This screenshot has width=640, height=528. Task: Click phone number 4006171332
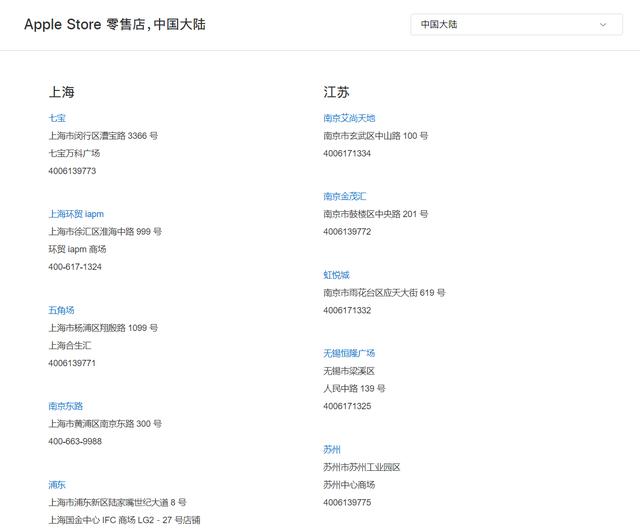click(x=347, y=310)
